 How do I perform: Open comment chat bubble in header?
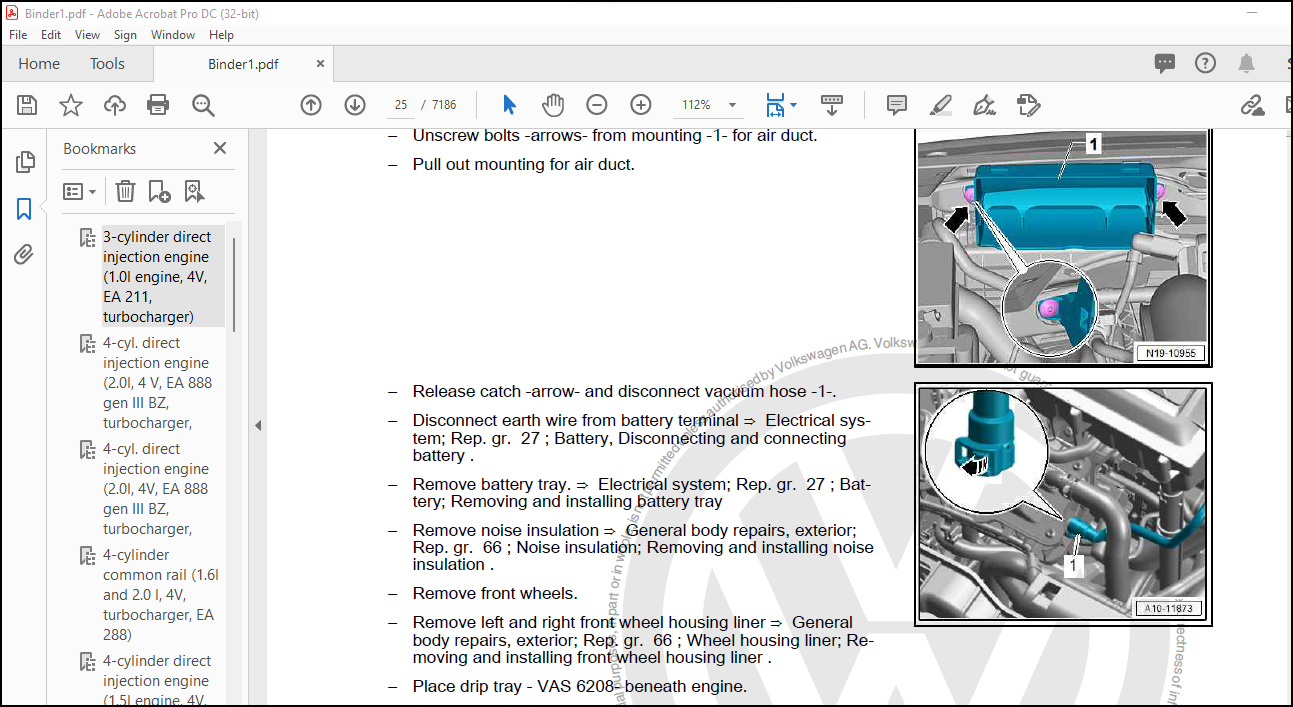point(1165,63)
